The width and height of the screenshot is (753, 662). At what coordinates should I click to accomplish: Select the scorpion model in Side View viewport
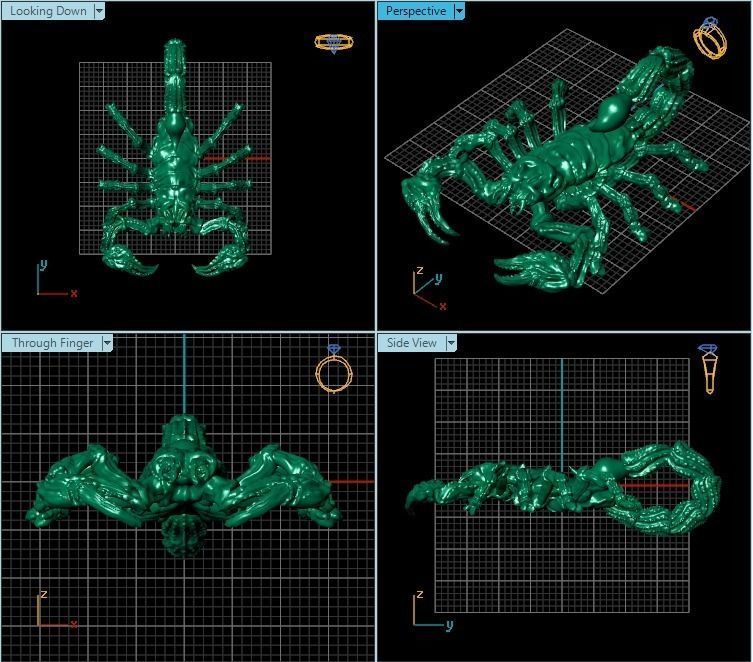[x=563, y=488]
